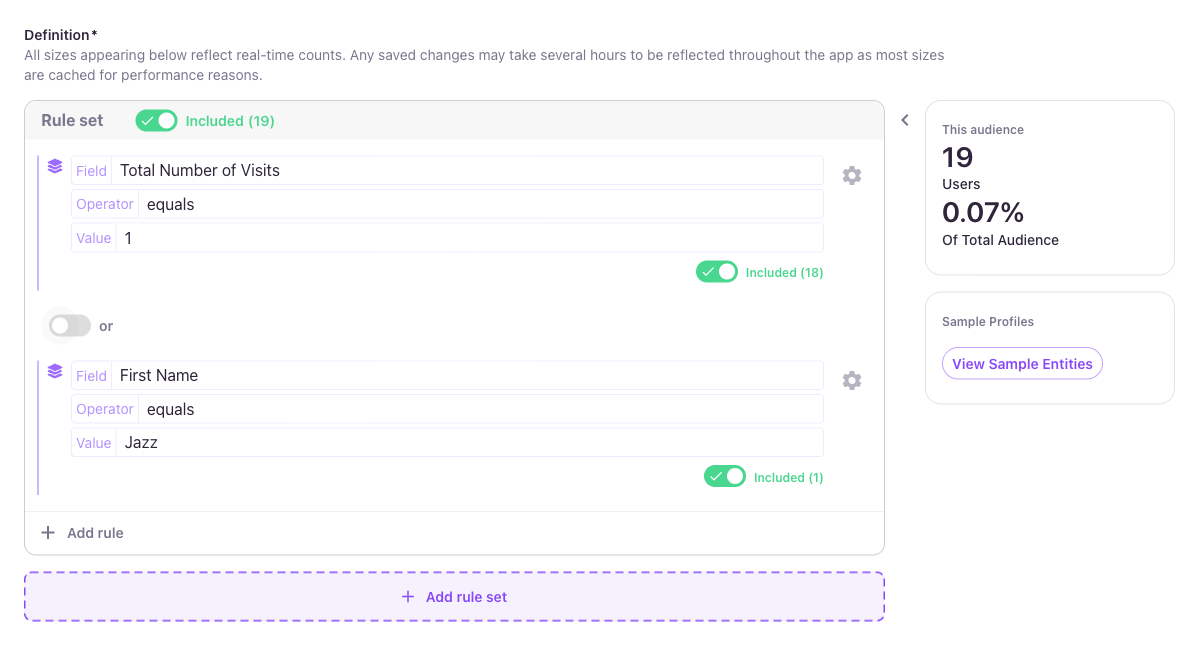
Task: Click plus icon in Add rule set
Action: (x=408, y=596)
